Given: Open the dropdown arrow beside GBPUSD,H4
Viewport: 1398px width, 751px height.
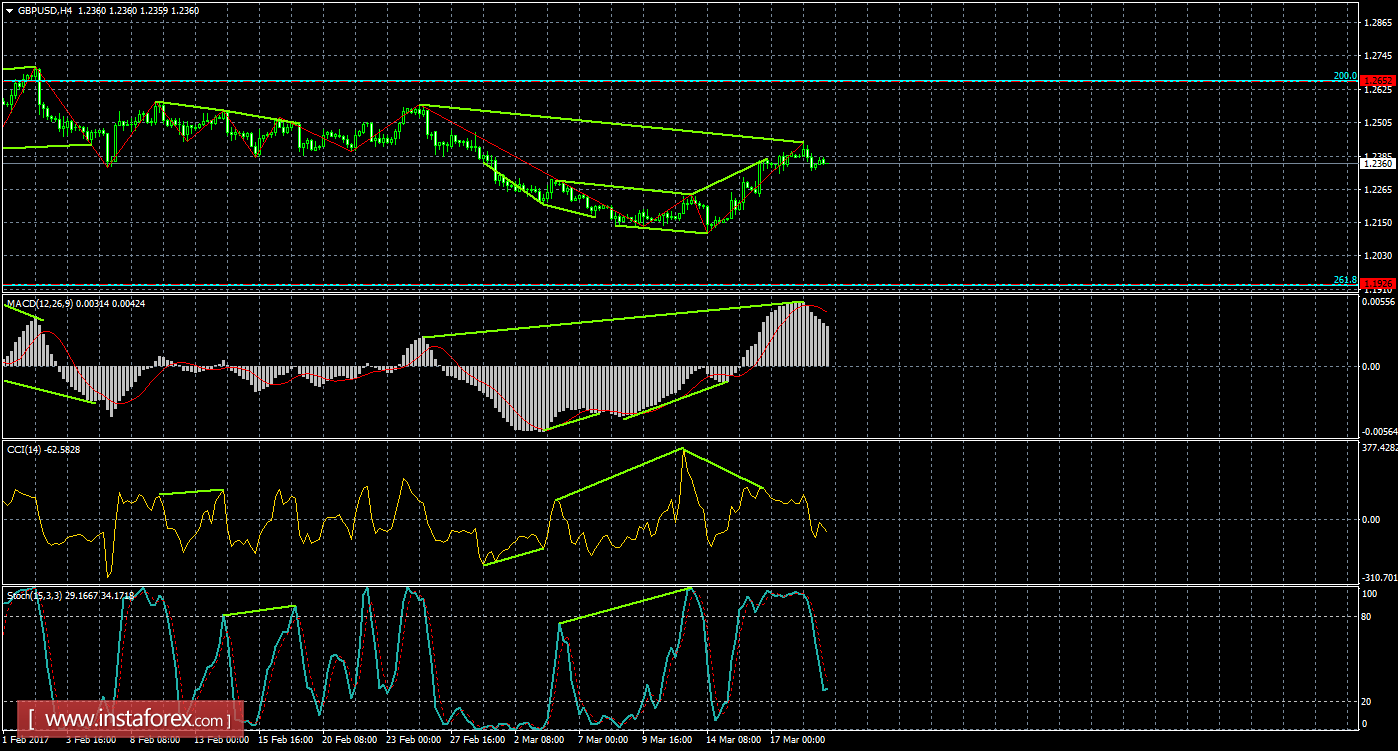Looking at the screenshot, I should (x=9, y=10).
